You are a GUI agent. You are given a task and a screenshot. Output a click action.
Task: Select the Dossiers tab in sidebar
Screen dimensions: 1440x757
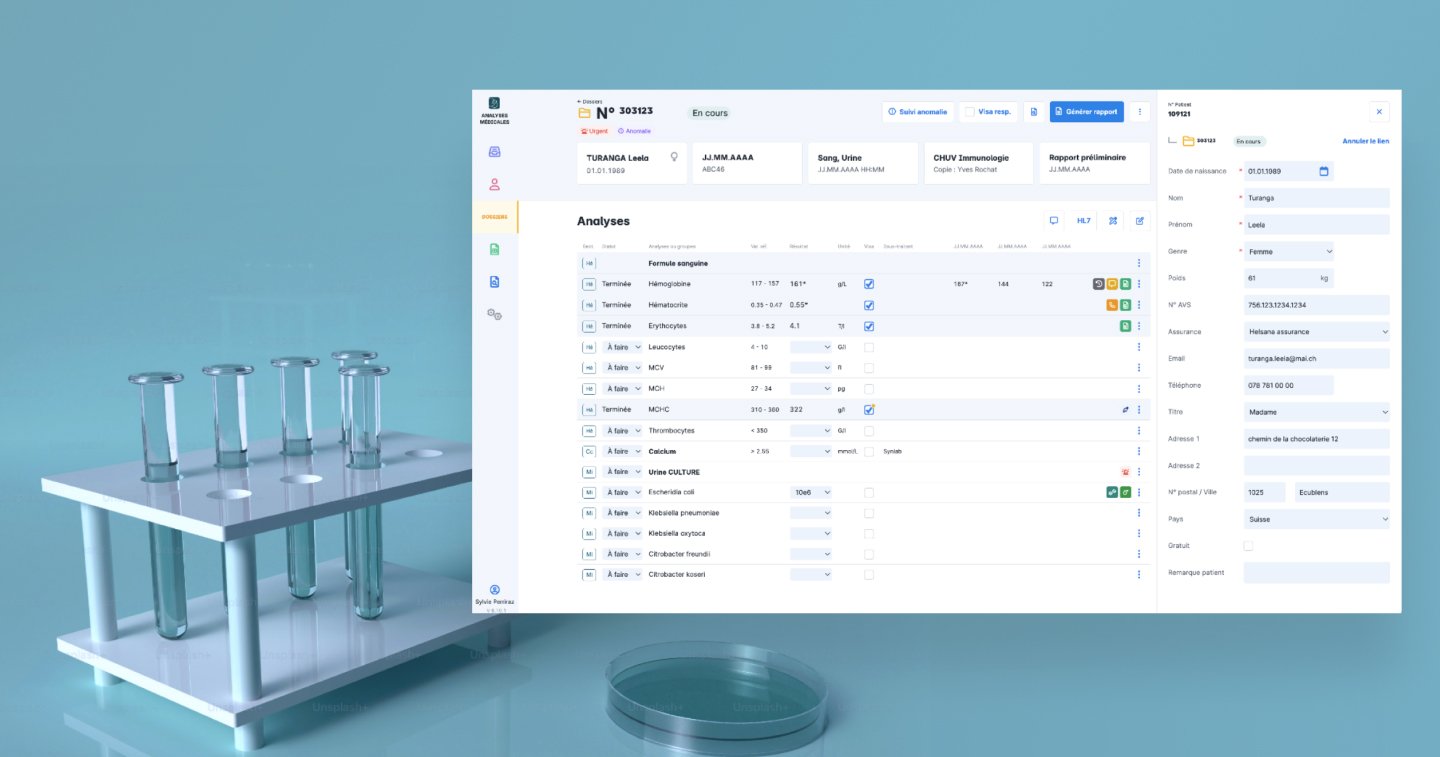tap(494, 217)
